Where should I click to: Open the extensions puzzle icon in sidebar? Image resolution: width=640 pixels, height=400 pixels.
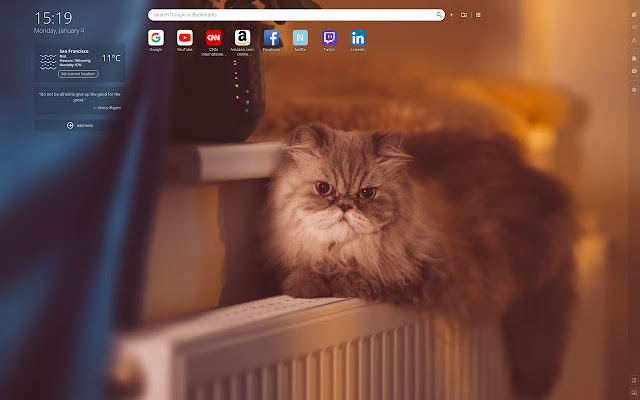634,59
